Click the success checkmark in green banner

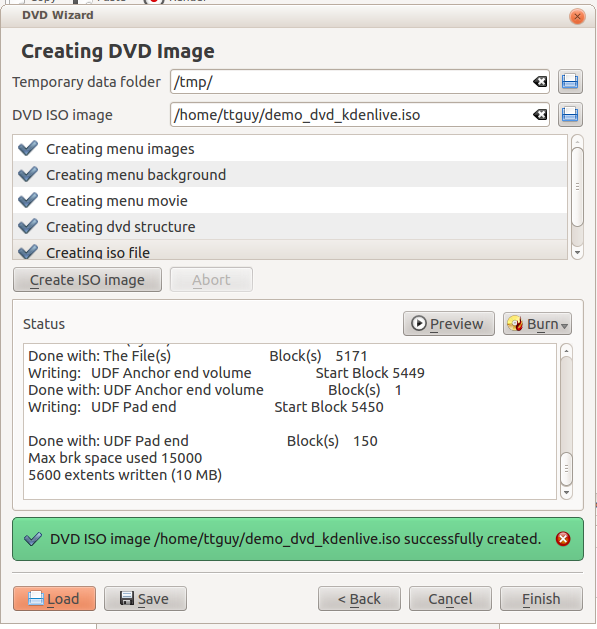33,539
